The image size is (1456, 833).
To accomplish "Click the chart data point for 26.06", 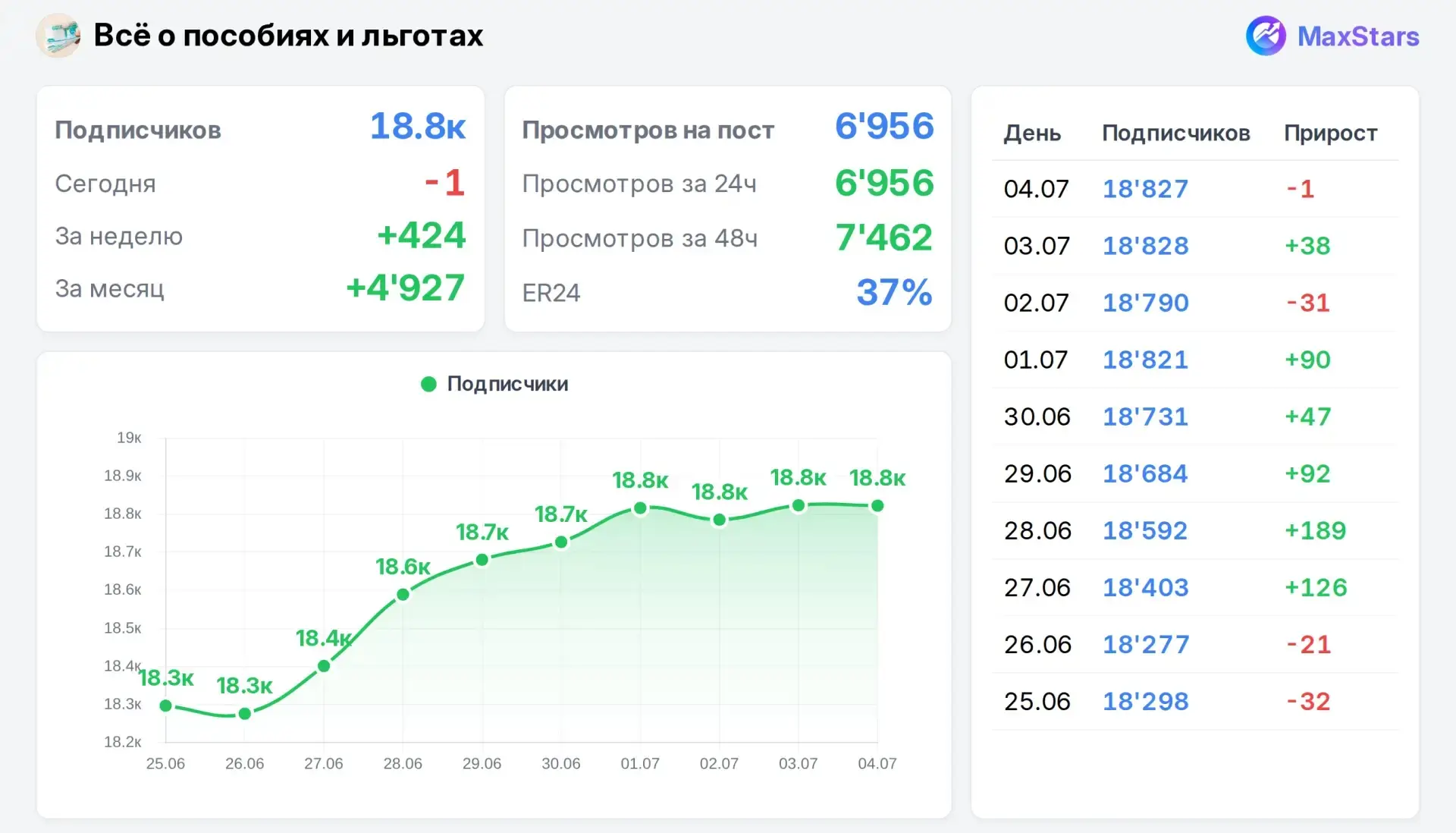I will point(245,714).
